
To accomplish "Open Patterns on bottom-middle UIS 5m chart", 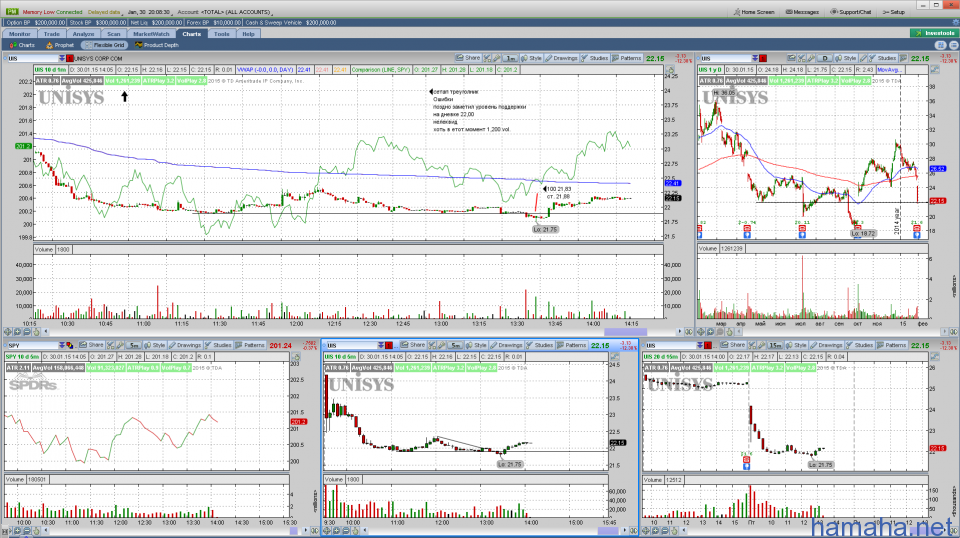I will [572, 346].
